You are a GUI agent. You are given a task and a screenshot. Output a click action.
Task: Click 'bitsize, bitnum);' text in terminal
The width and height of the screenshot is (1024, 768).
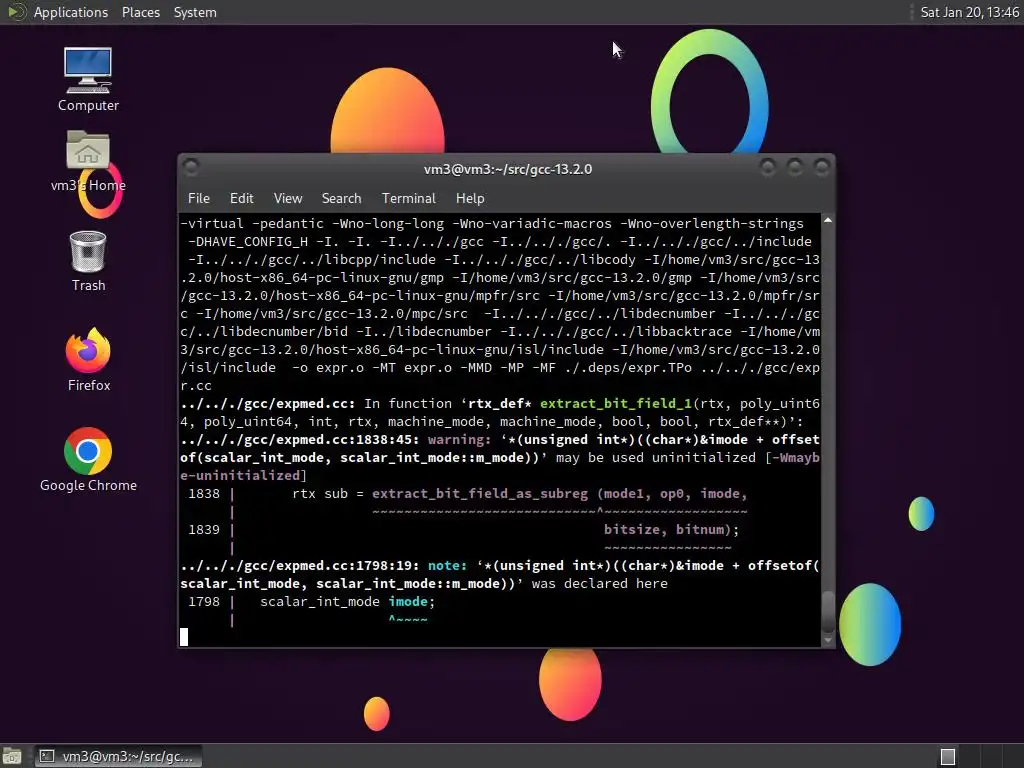tap(671, 530)
